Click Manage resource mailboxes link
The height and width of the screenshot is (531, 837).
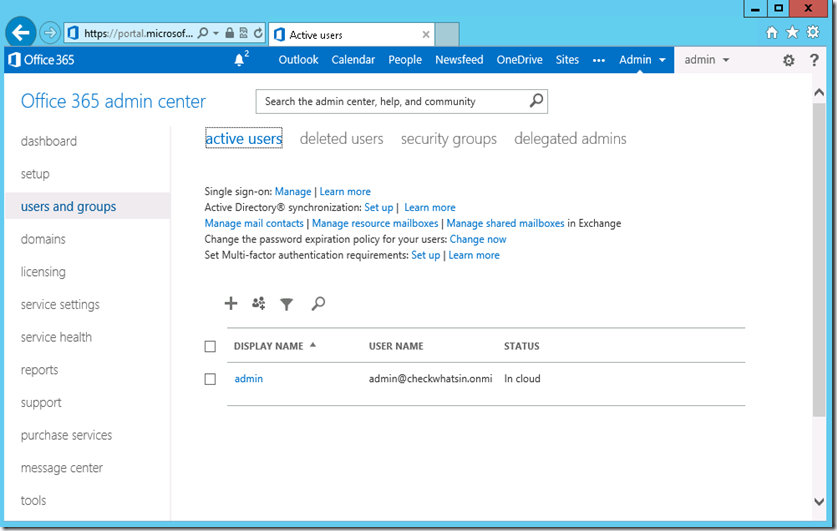pos(375,224)
